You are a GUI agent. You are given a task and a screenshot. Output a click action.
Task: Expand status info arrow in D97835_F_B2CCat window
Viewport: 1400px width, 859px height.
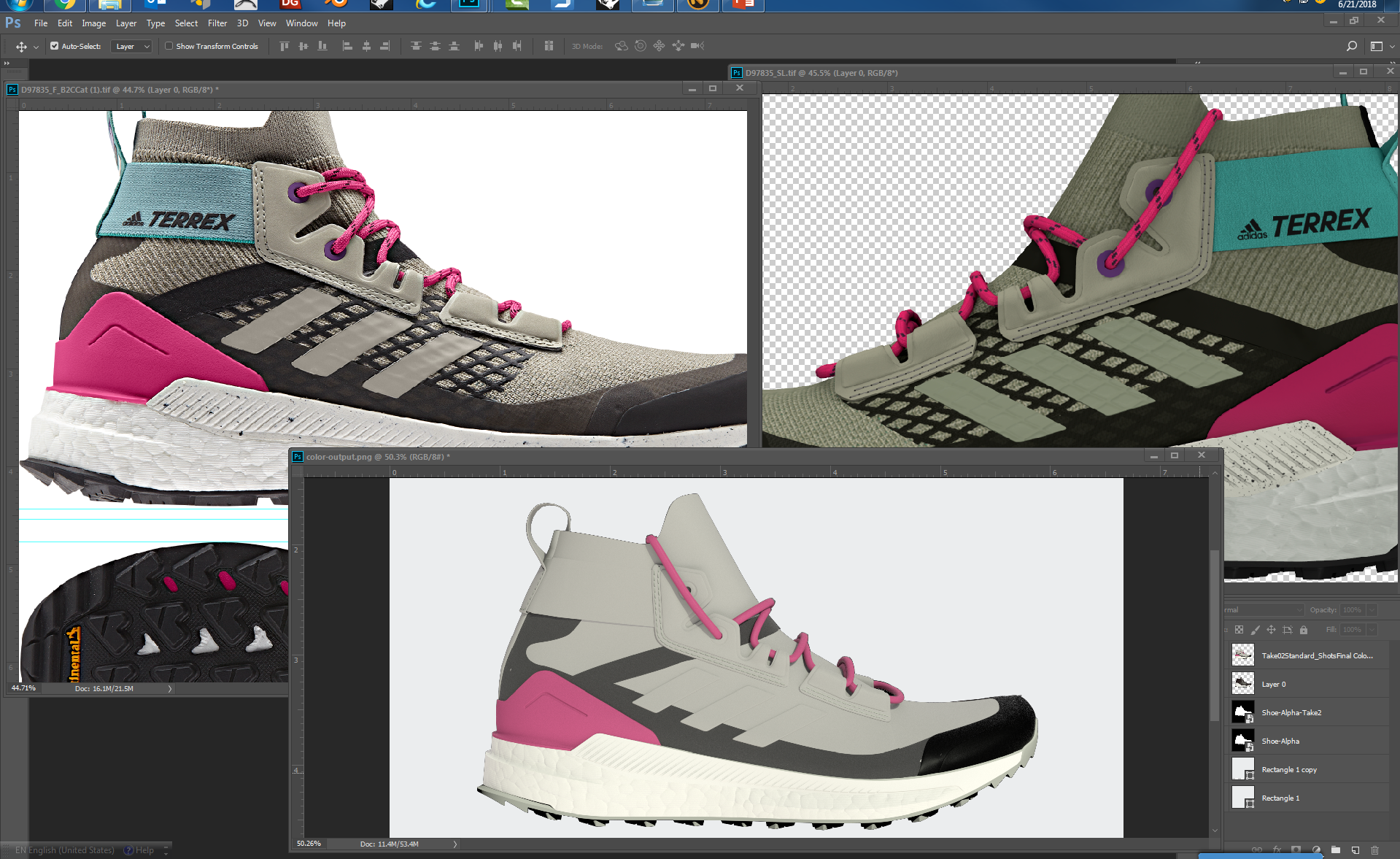pos(170,688)
